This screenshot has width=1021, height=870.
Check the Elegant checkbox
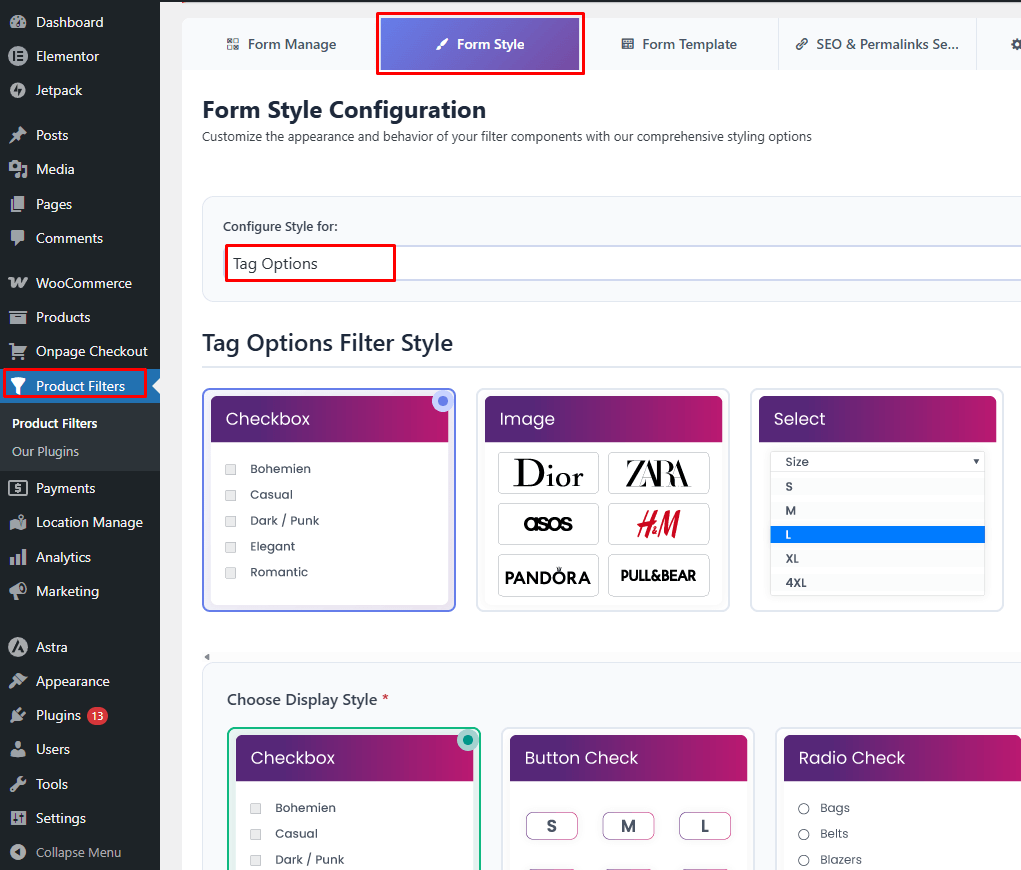[231, 547]
